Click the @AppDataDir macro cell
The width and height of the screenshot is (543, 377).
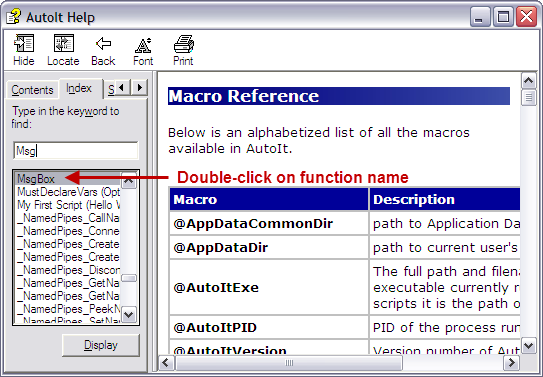[269, 248]
